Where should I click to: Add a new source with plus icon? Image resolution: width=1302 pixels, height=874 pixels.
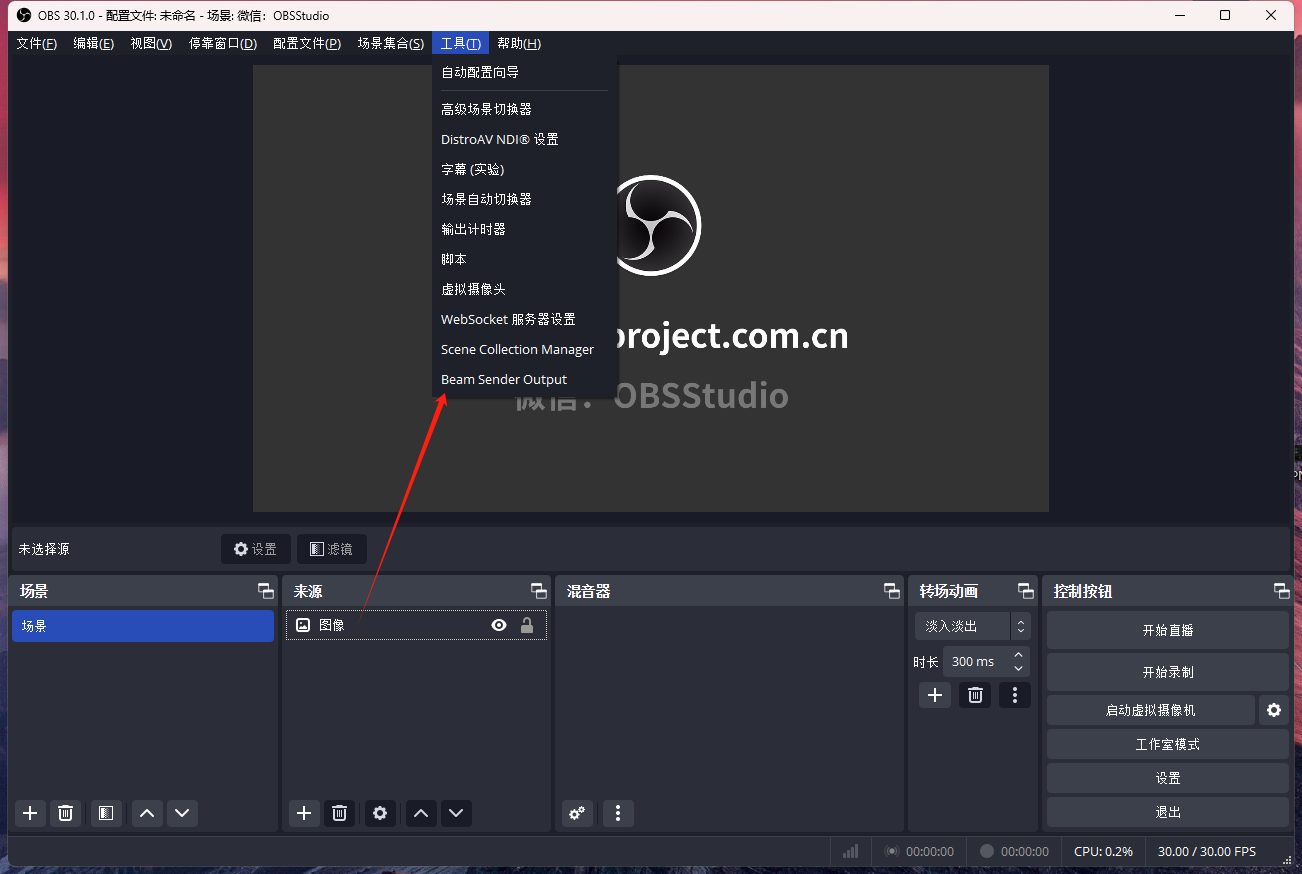tap(304, 813)
